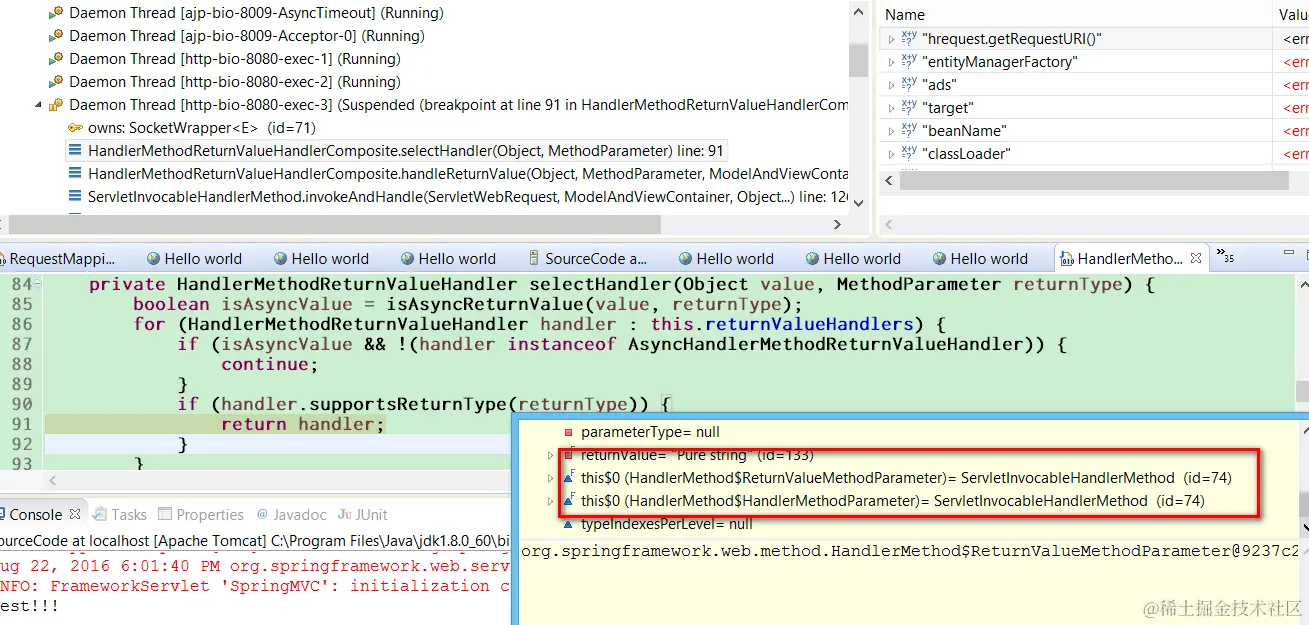Click watch-expression icon of "ads"
The image size is (1309, 625).
pyautogui.click(x=908, y=84)
